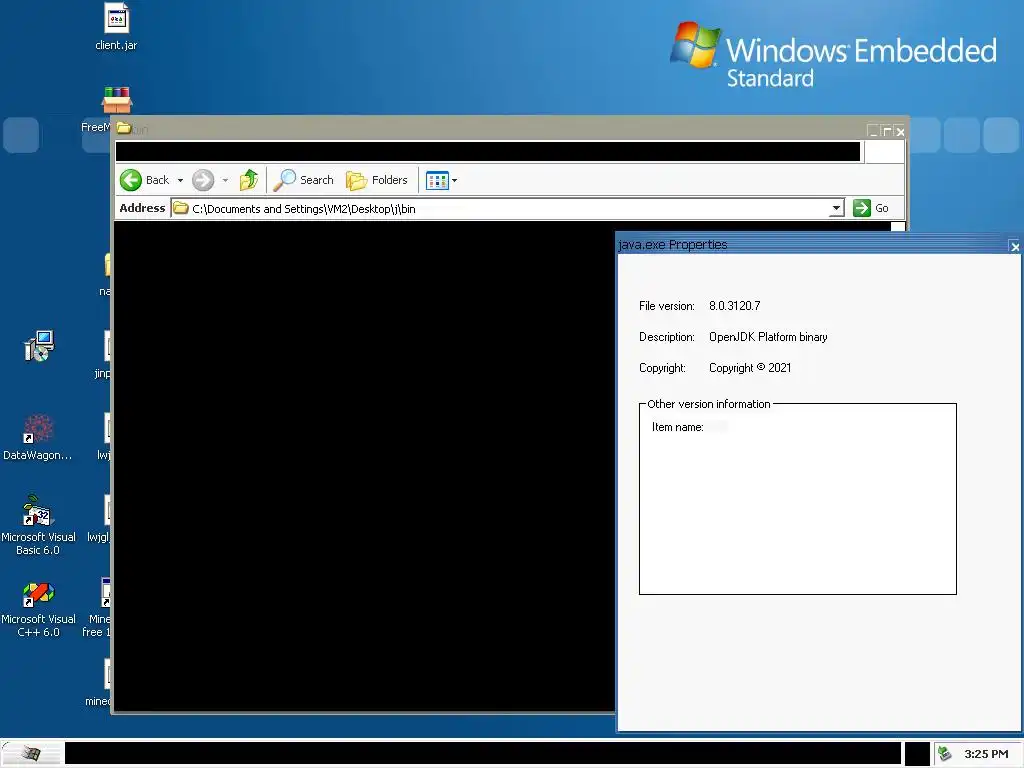Select the network setup desktop icon above DataWagon

pos(39,345)
